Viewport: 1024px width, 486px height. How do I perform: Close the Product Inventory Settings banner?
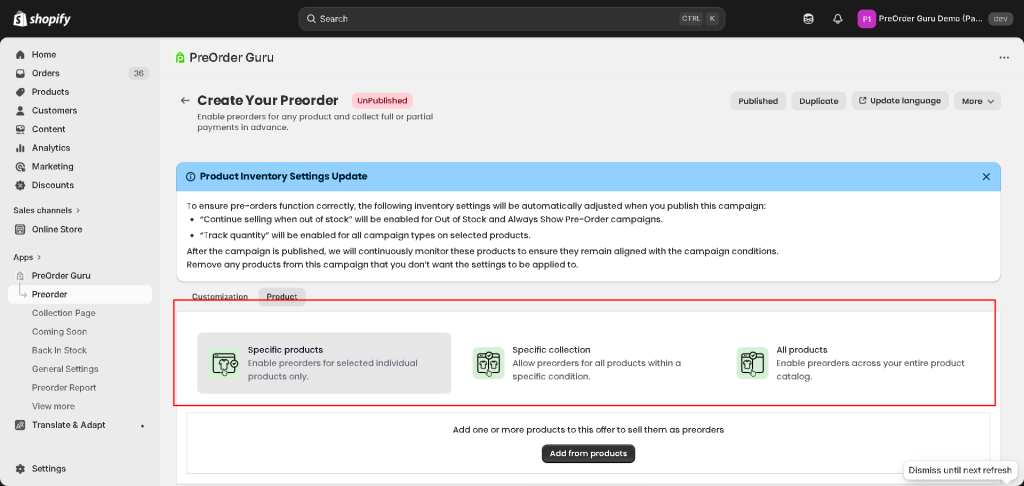click(x=986, y=176)
